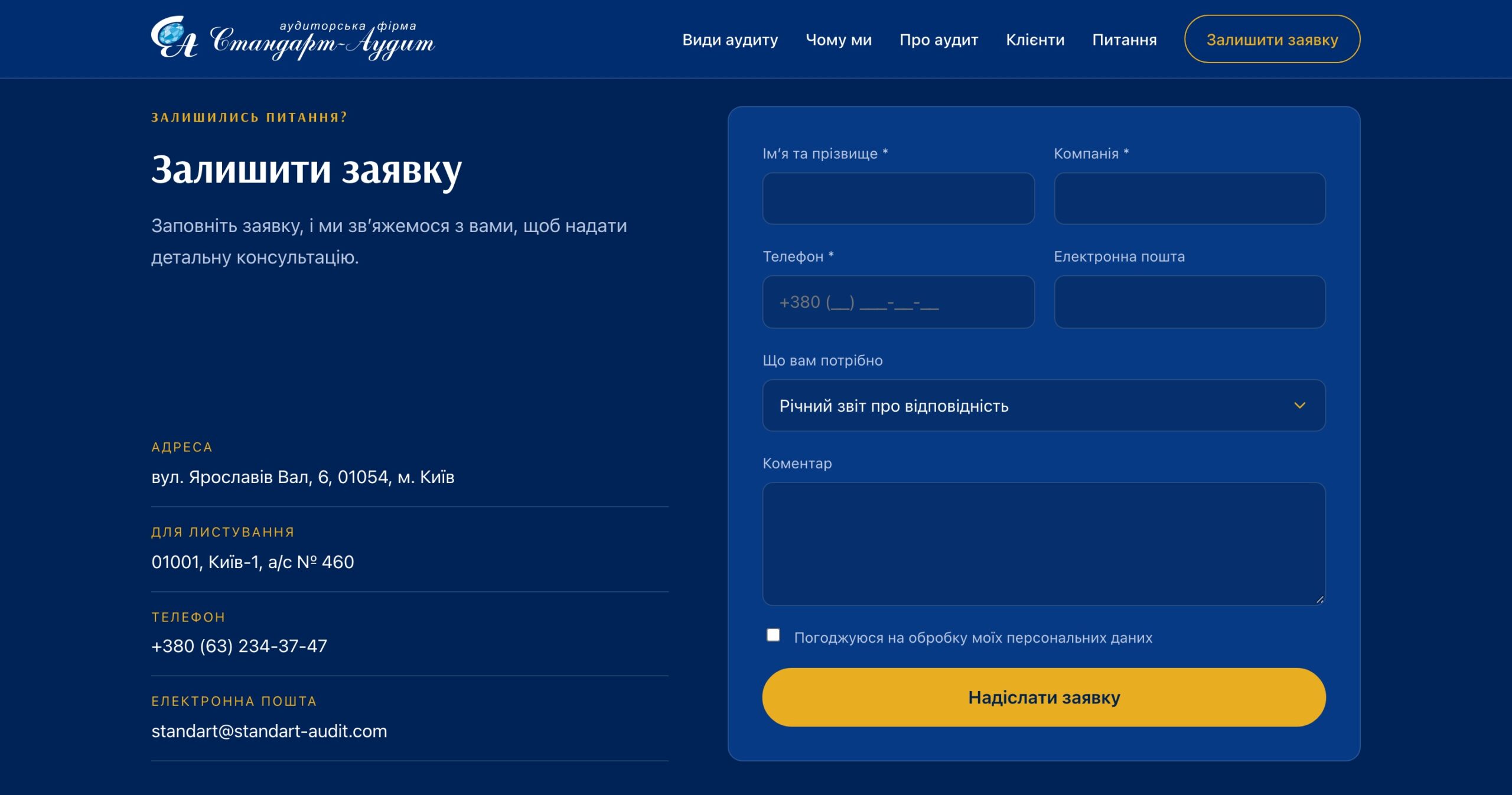Focus the Електронна пошта form field
The width and height of the screenshot is (1512, 795).
(x=1190, y=302)
